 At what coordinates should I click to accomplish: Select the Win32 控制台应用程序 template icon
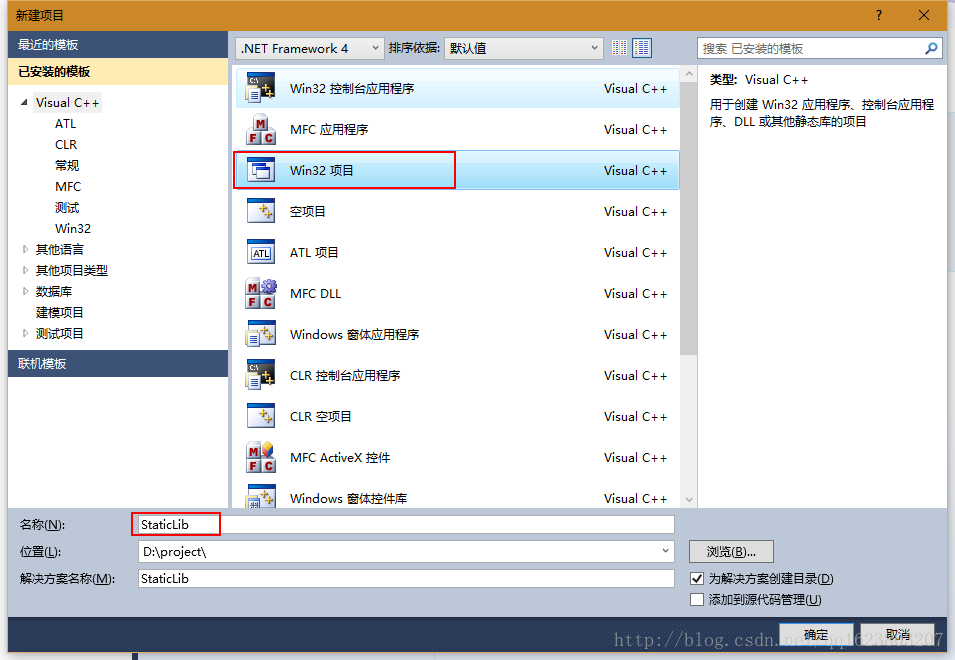(261, 88)
